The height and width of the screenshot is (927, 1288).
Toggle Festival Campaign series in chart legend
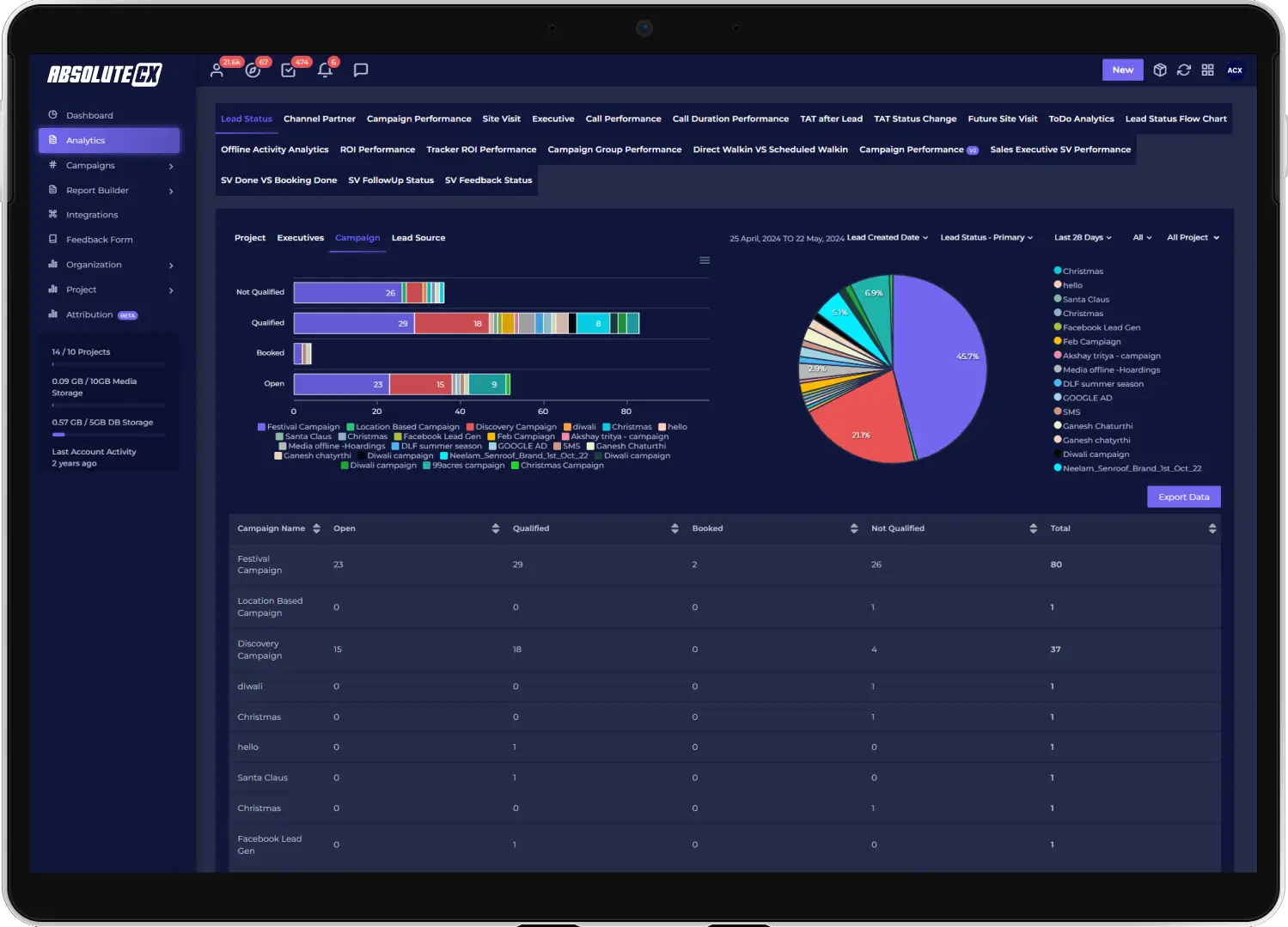click(299, 427)
